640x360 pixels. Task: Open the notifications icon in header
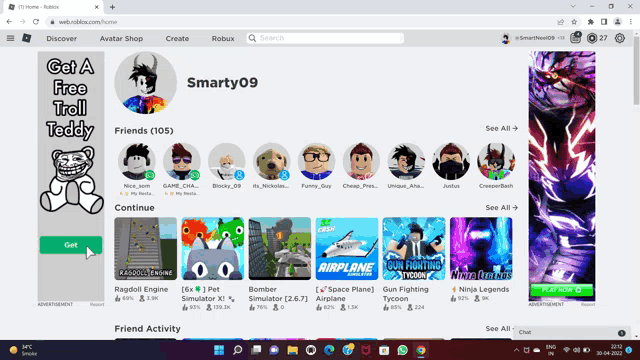tap(576, 38)
